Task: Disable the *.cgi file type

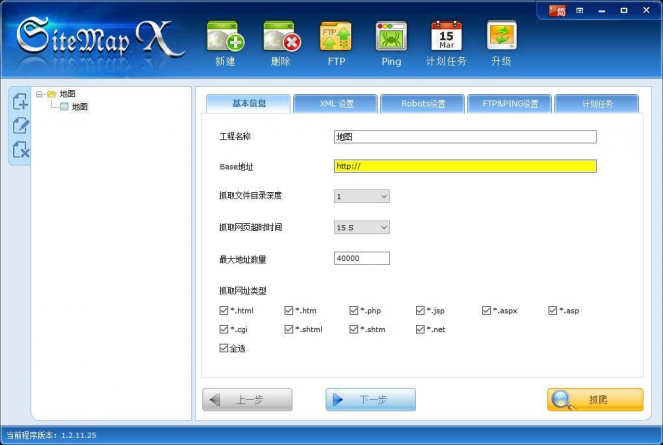Action: 224,329
